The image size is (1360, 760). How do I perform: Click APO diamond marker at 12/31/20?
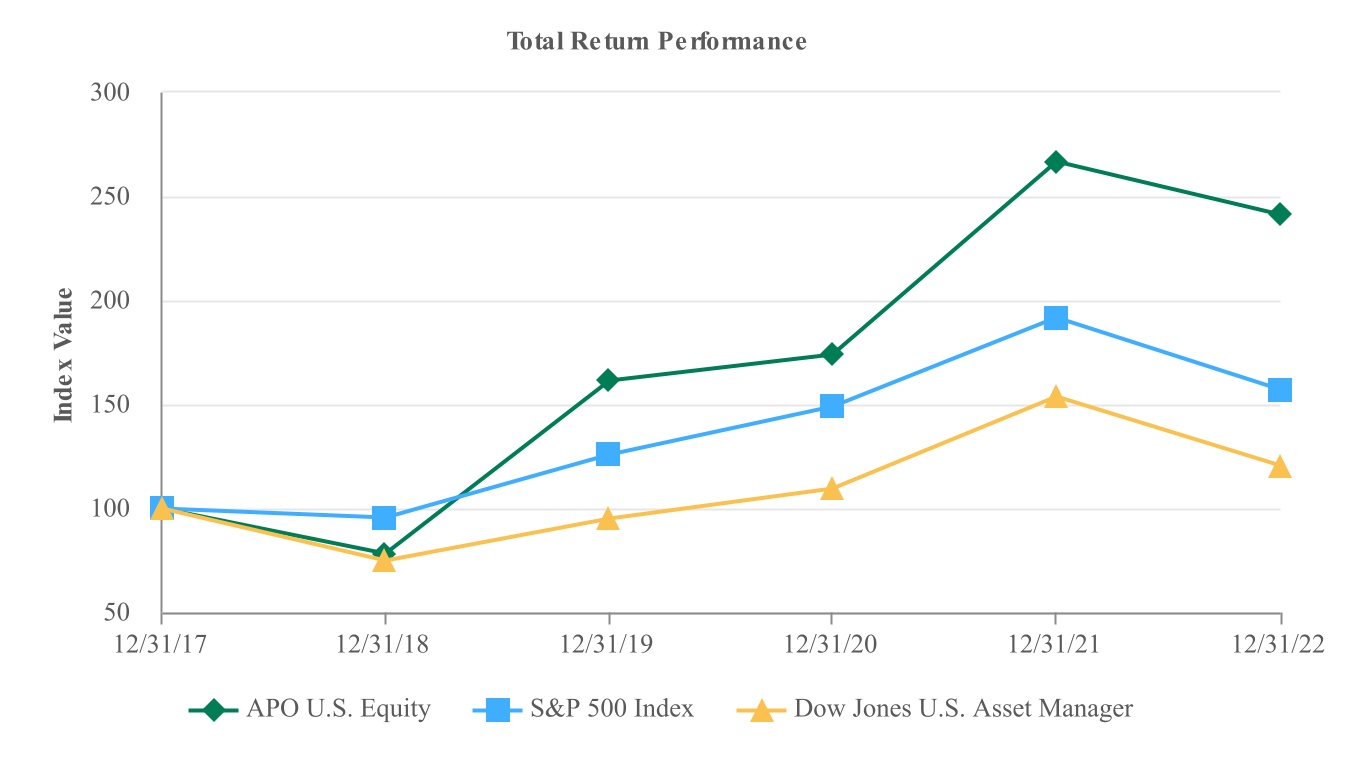pos(832,354)
